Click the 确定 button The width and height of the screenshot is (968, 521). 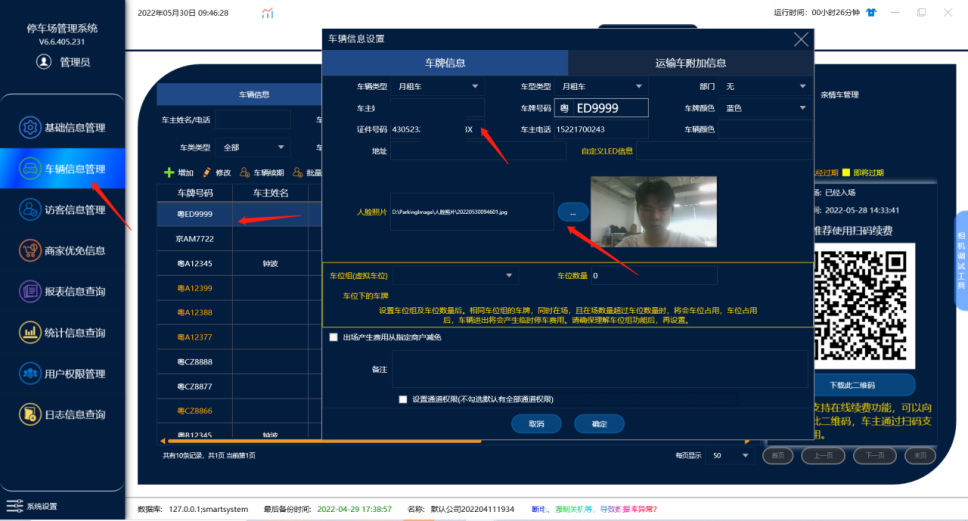(599, 424)
